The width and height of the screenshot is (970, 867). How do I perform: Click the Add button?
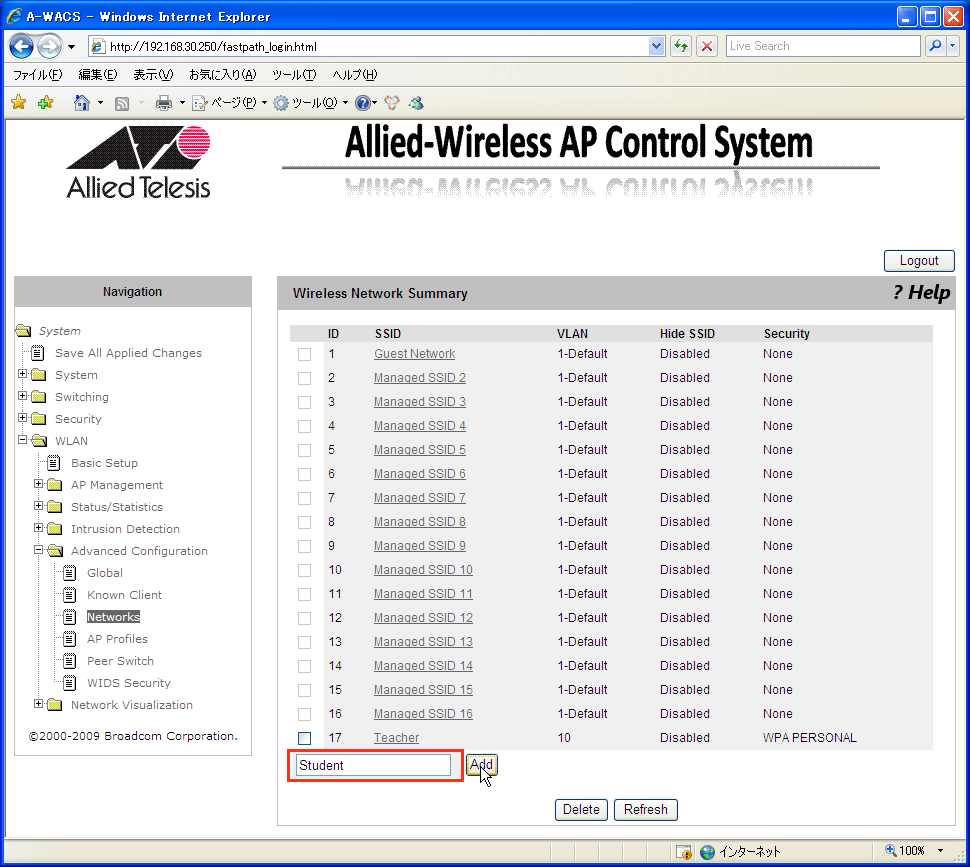pyautogui.click(x=481, y=765)
